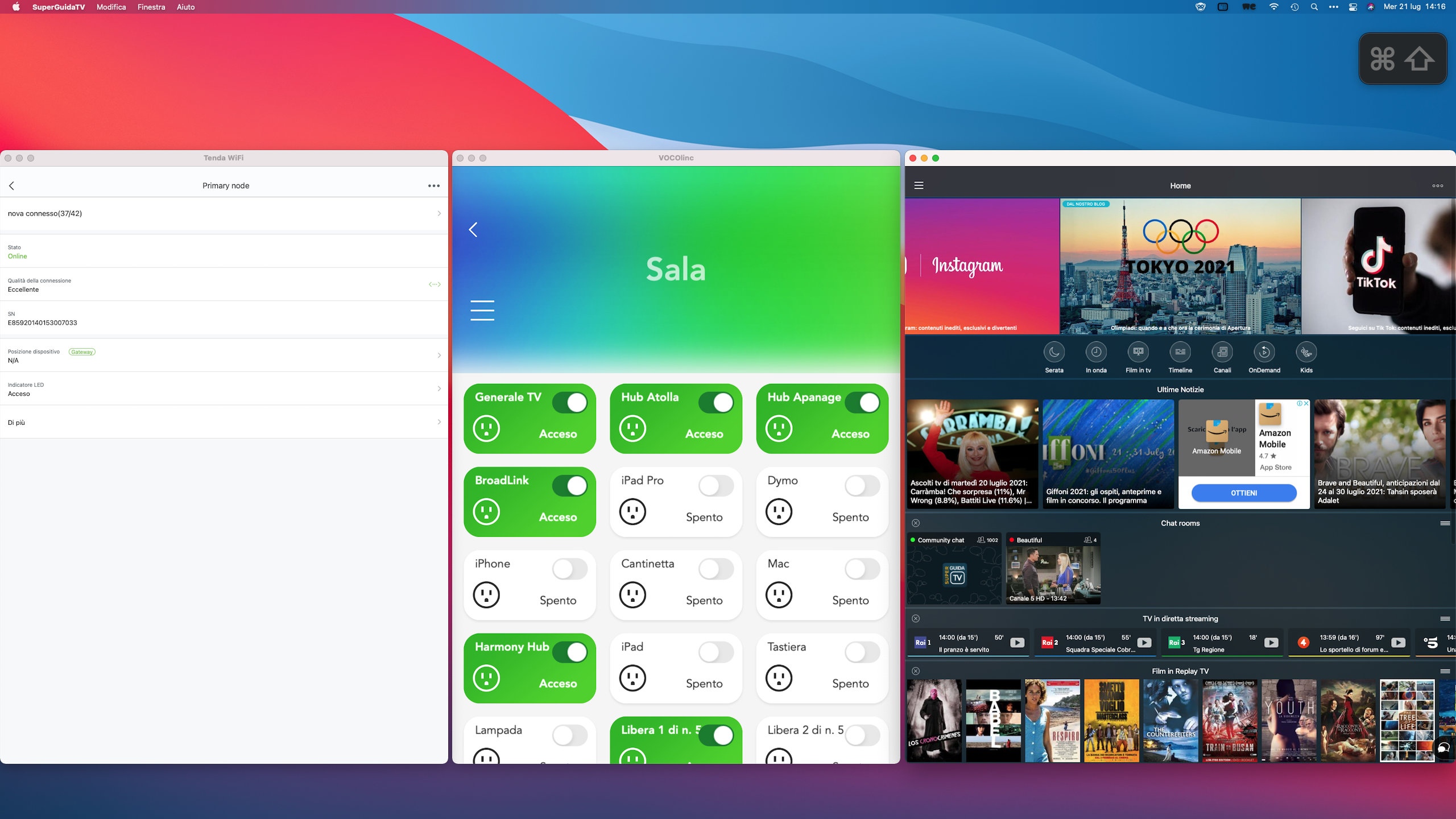
Task: Open the In onda clock icon
Action: click(1096, 352)
